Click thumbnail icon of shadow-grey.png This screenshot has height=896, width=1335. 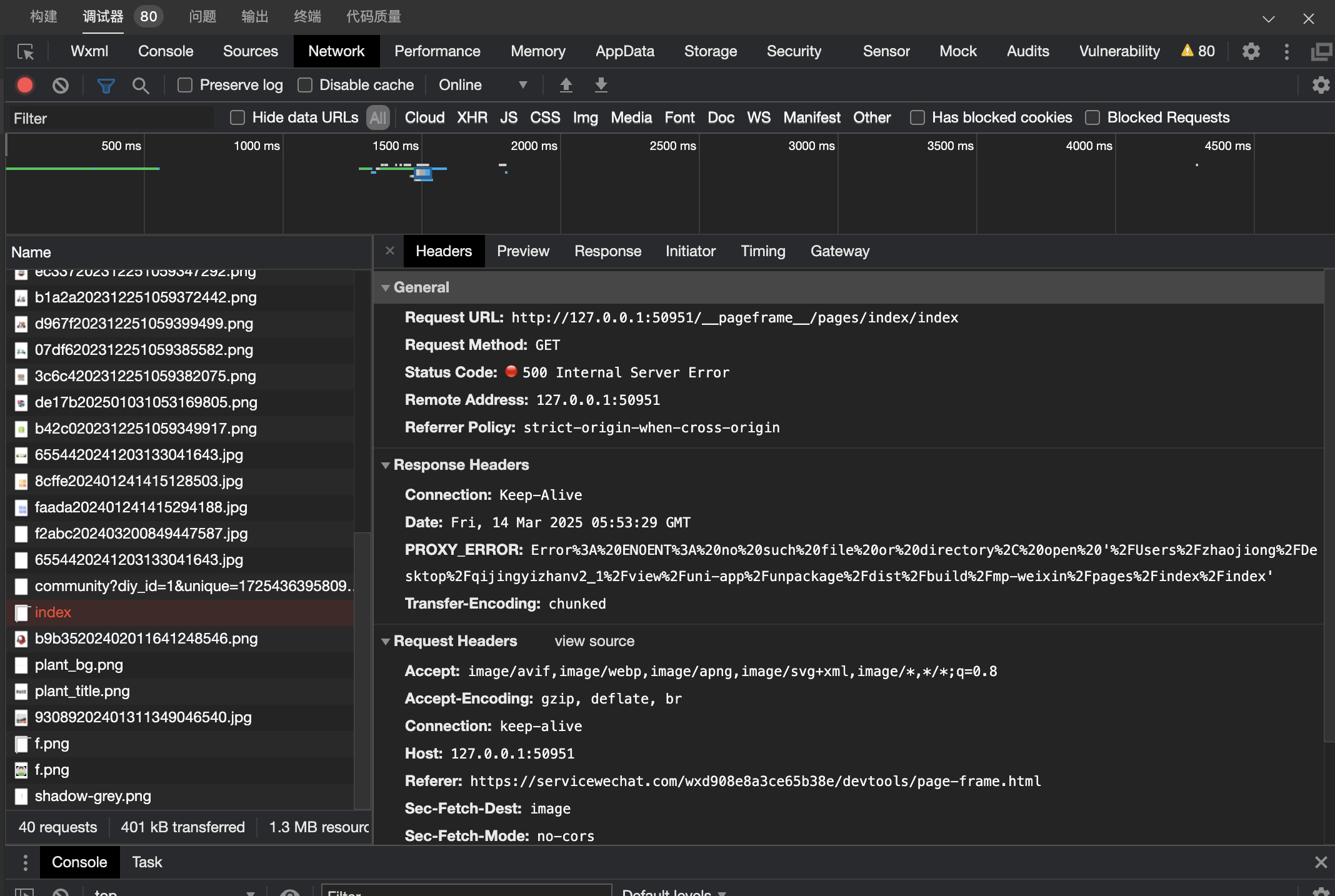[21, 797]
